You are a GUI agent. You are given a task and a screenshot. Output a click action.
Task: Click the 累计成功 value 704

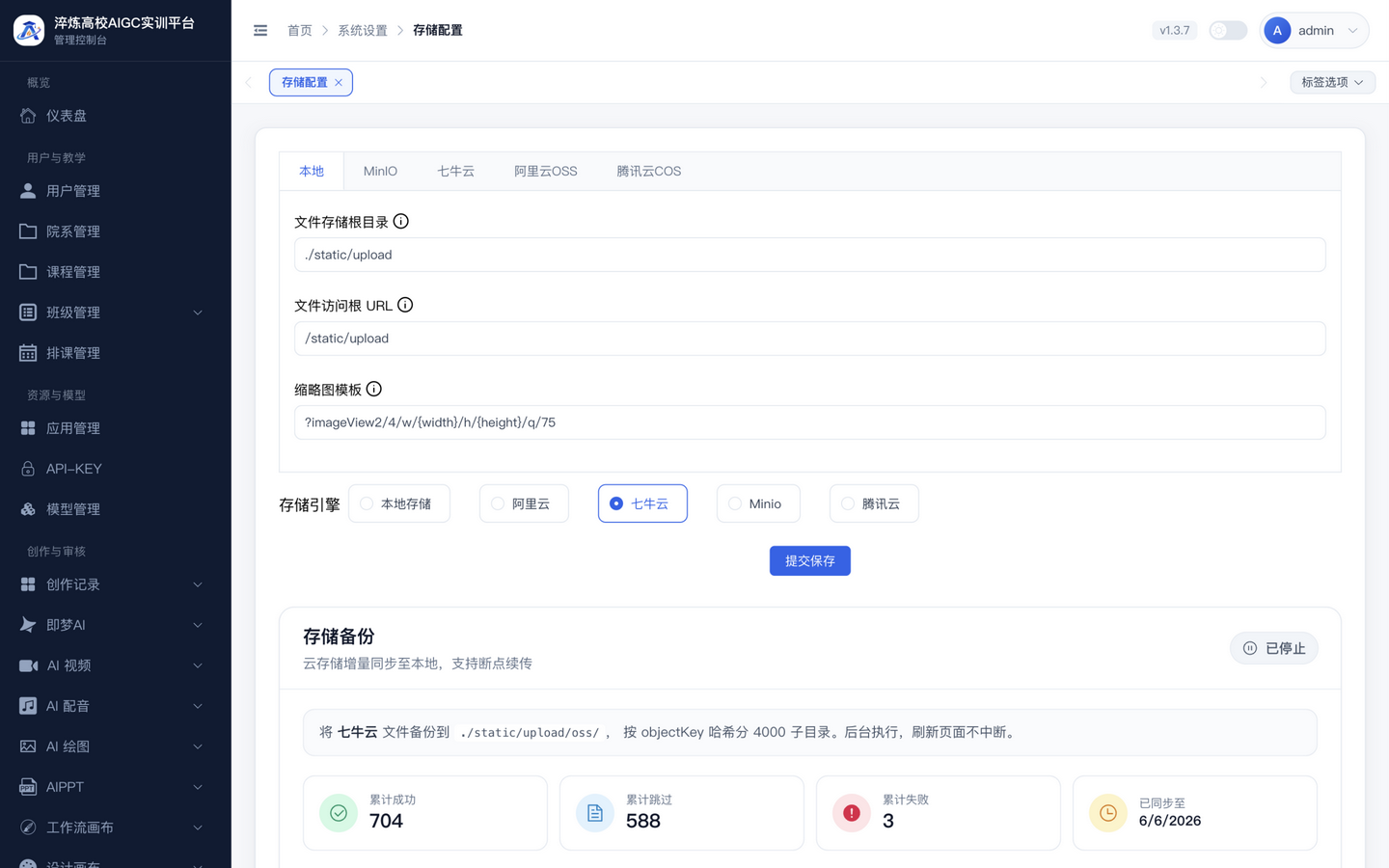(x=387, y=821)
